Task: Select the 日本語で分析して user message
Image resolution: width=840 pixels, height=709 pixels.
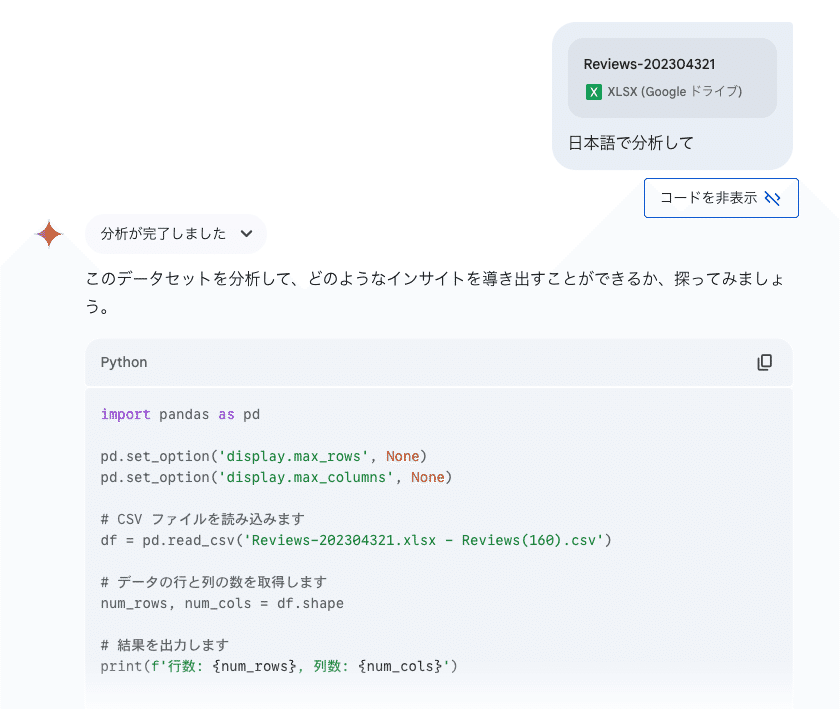Action: tap(631, 143)
